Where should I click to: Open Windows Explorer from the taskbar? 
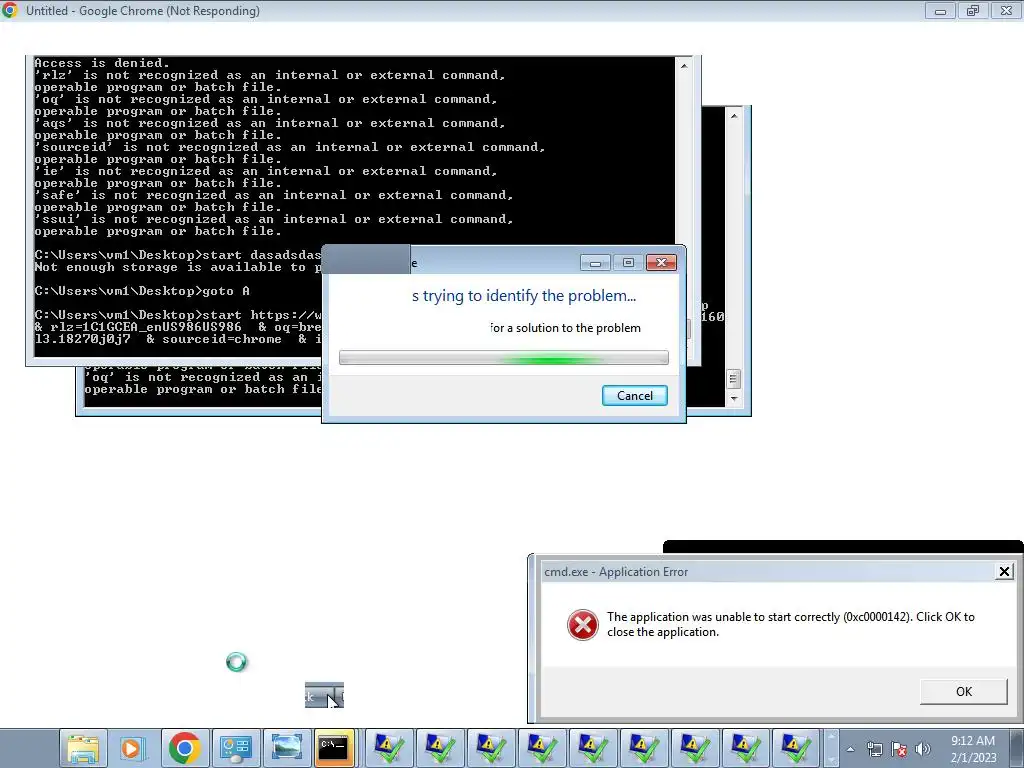point(83,748)
